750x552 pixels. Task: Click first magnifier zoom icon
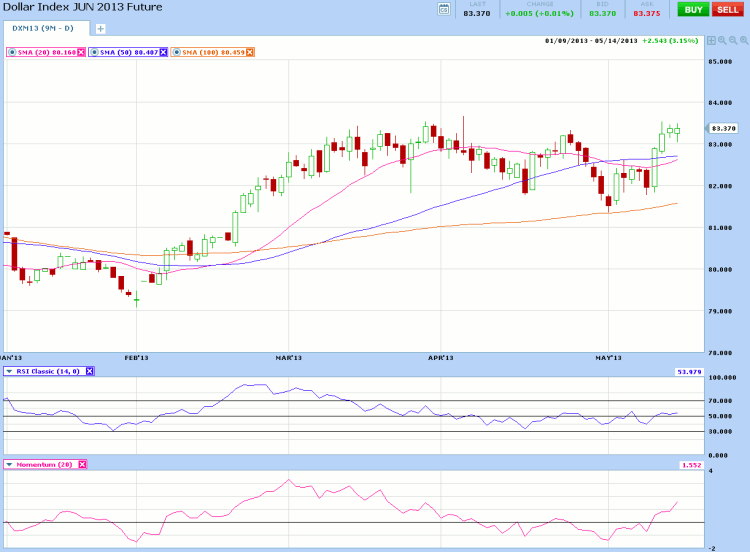tap(722, 41)
